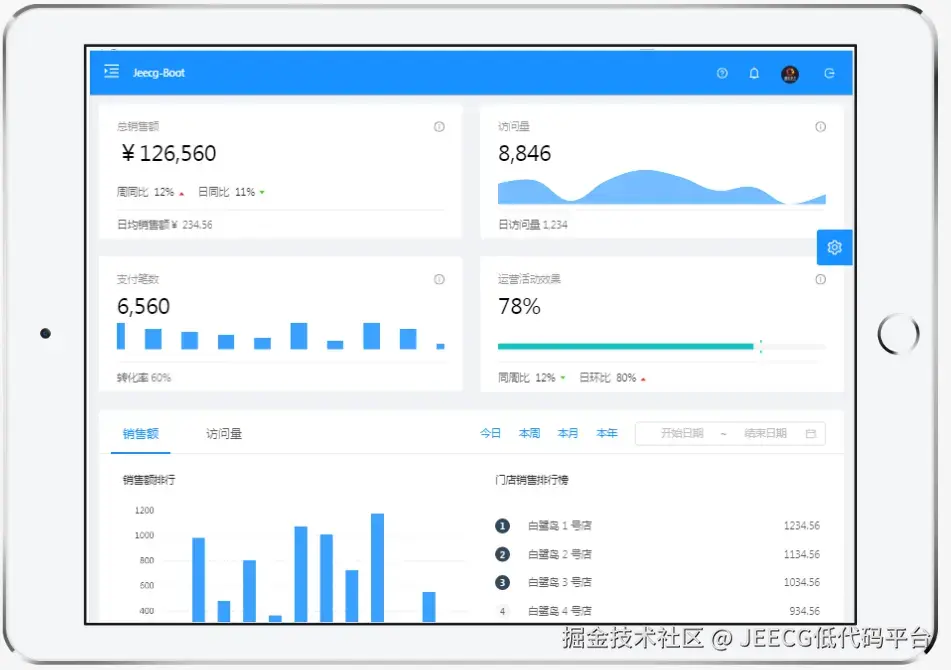This screenshot has height=670, width=951.
Task: Click sales value 934.56
Action: click(x=804, y=611)
